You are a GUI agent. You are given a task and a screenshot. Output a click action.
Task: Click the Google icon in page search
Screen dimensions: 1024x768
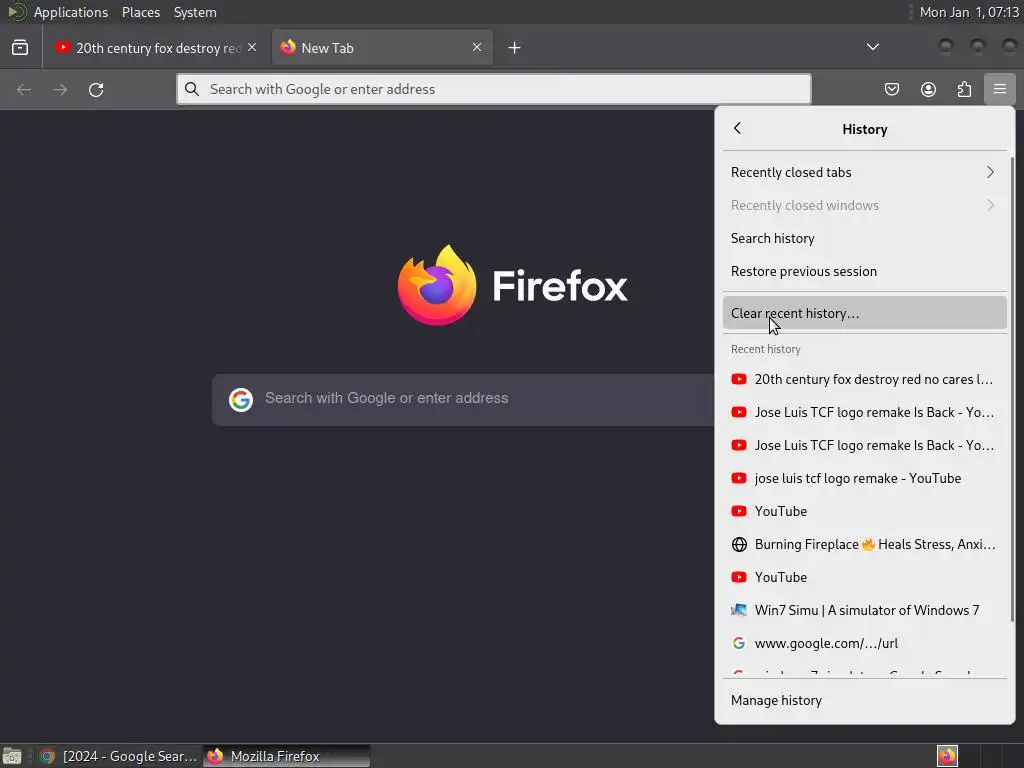[241, 400]
